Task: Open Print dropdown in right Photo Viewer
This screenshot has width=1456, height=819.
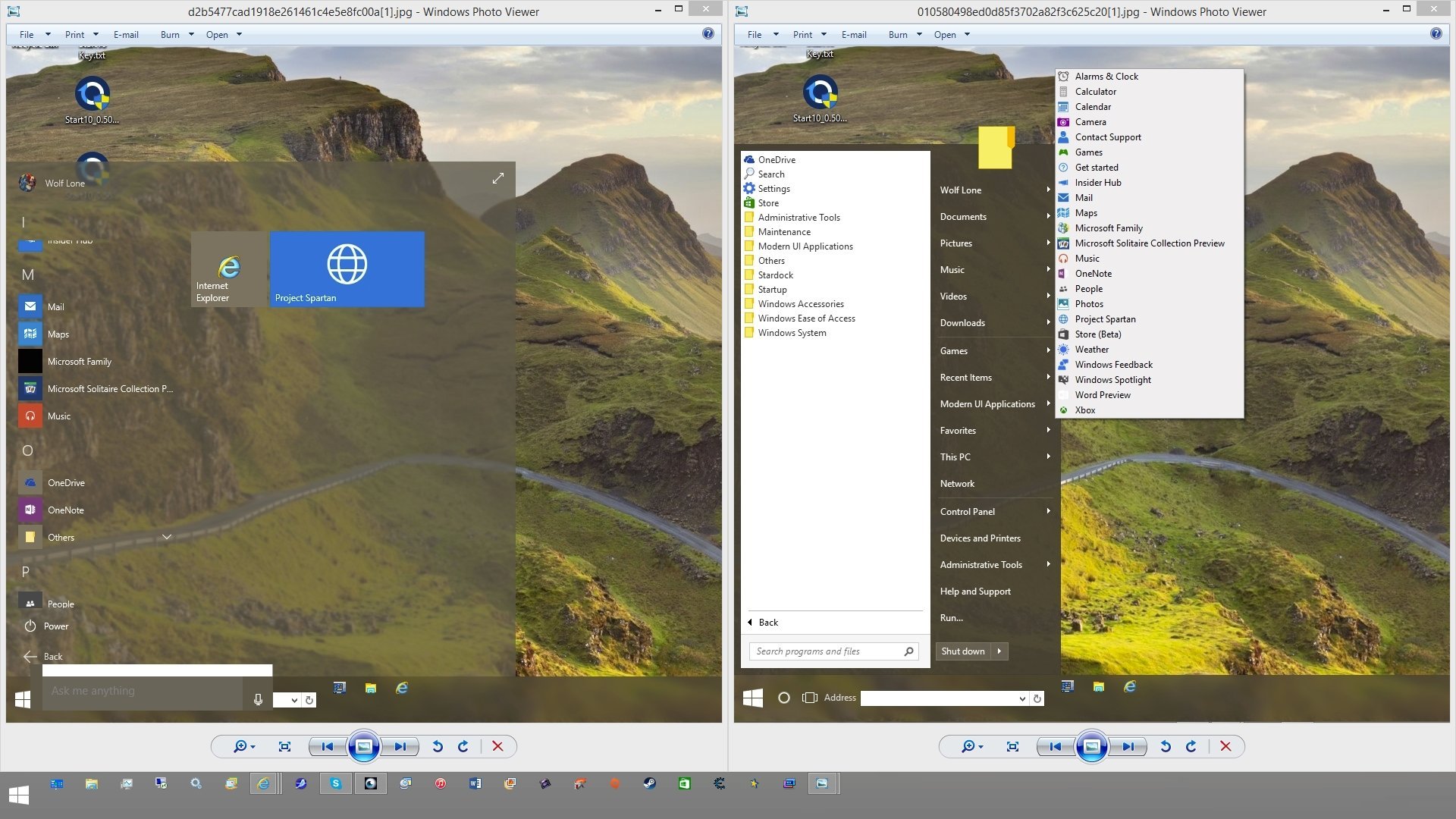Action: point(810,35)
